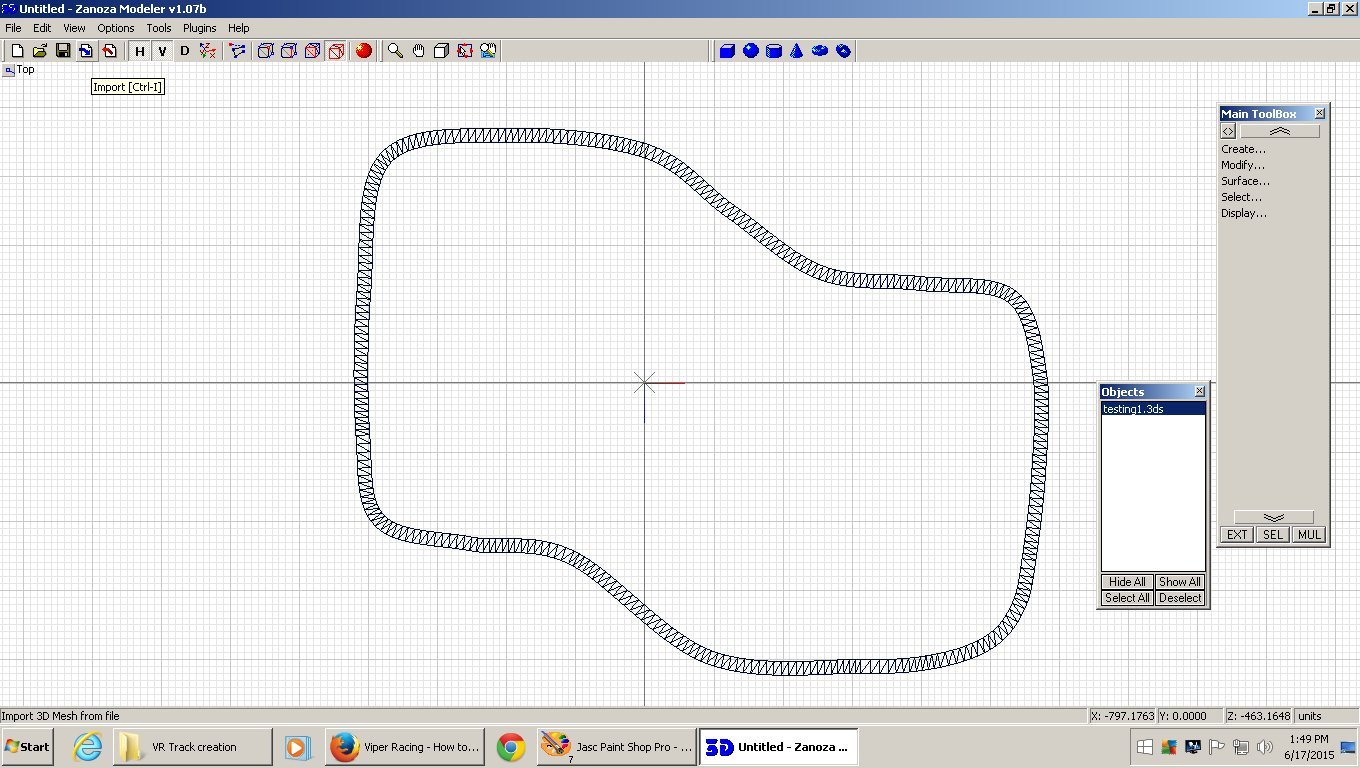Viewport: 1360px width, 768px height.
Task: Open a file using the folder icon
Action: point(40,51)
